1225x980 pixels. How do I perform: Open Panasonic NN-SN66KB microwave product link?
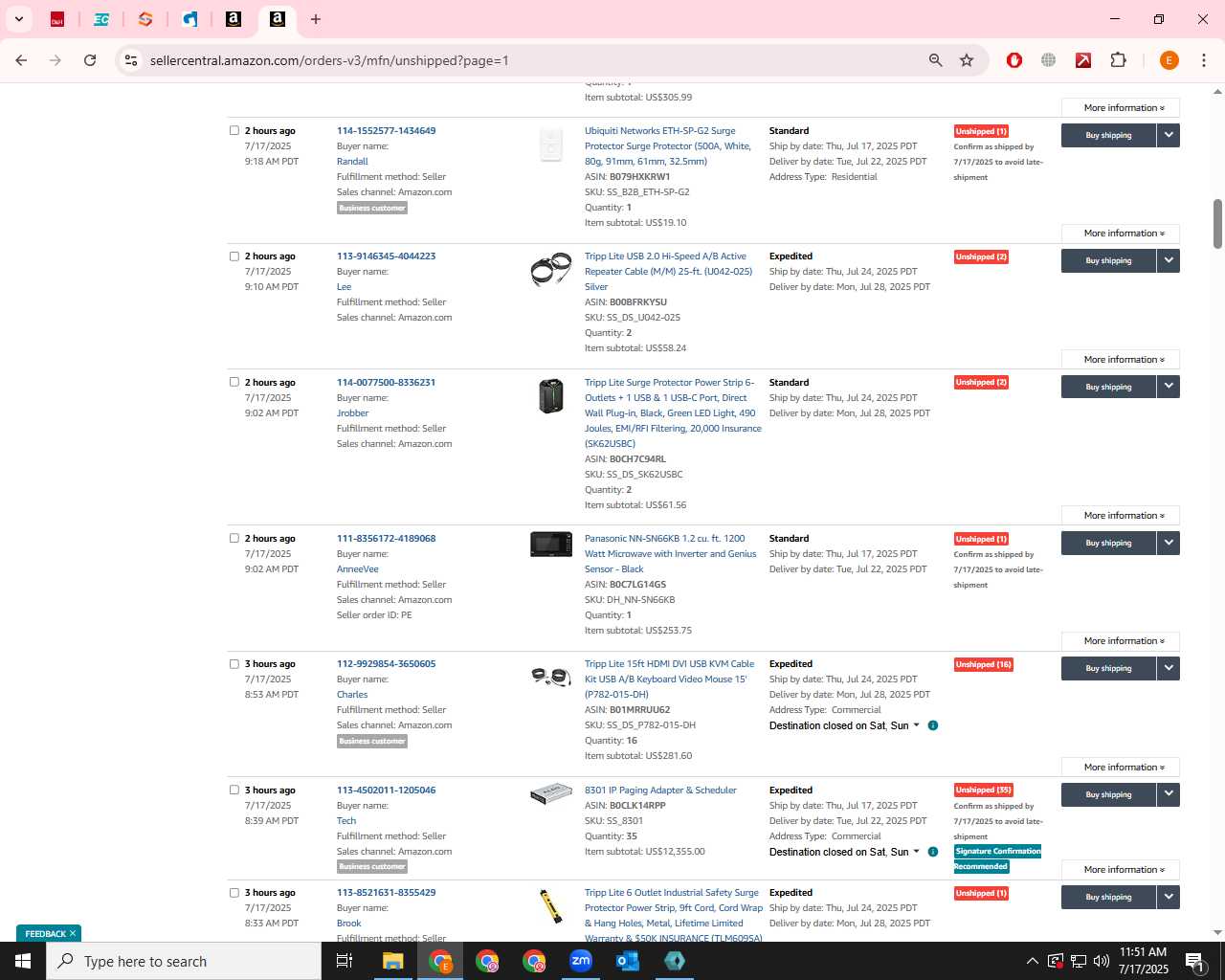coord(671,554)
